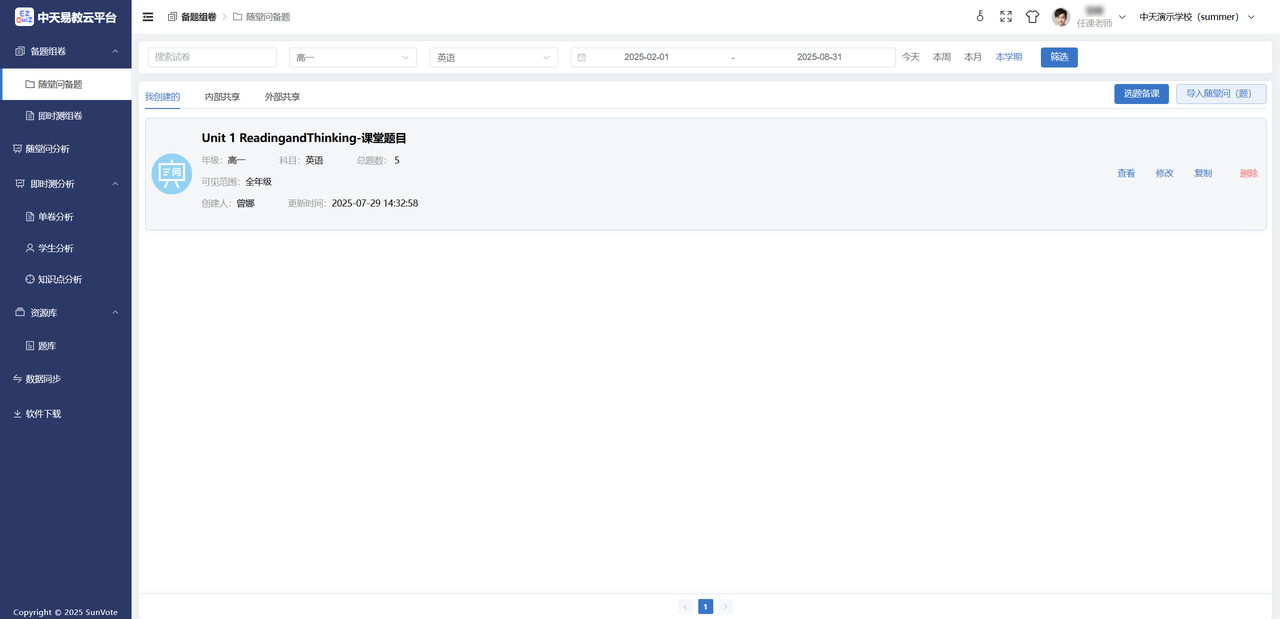The width and height of the screenshot is (1280, 619).
Task: Click the key icon in top bar
Action: (980, 17)
